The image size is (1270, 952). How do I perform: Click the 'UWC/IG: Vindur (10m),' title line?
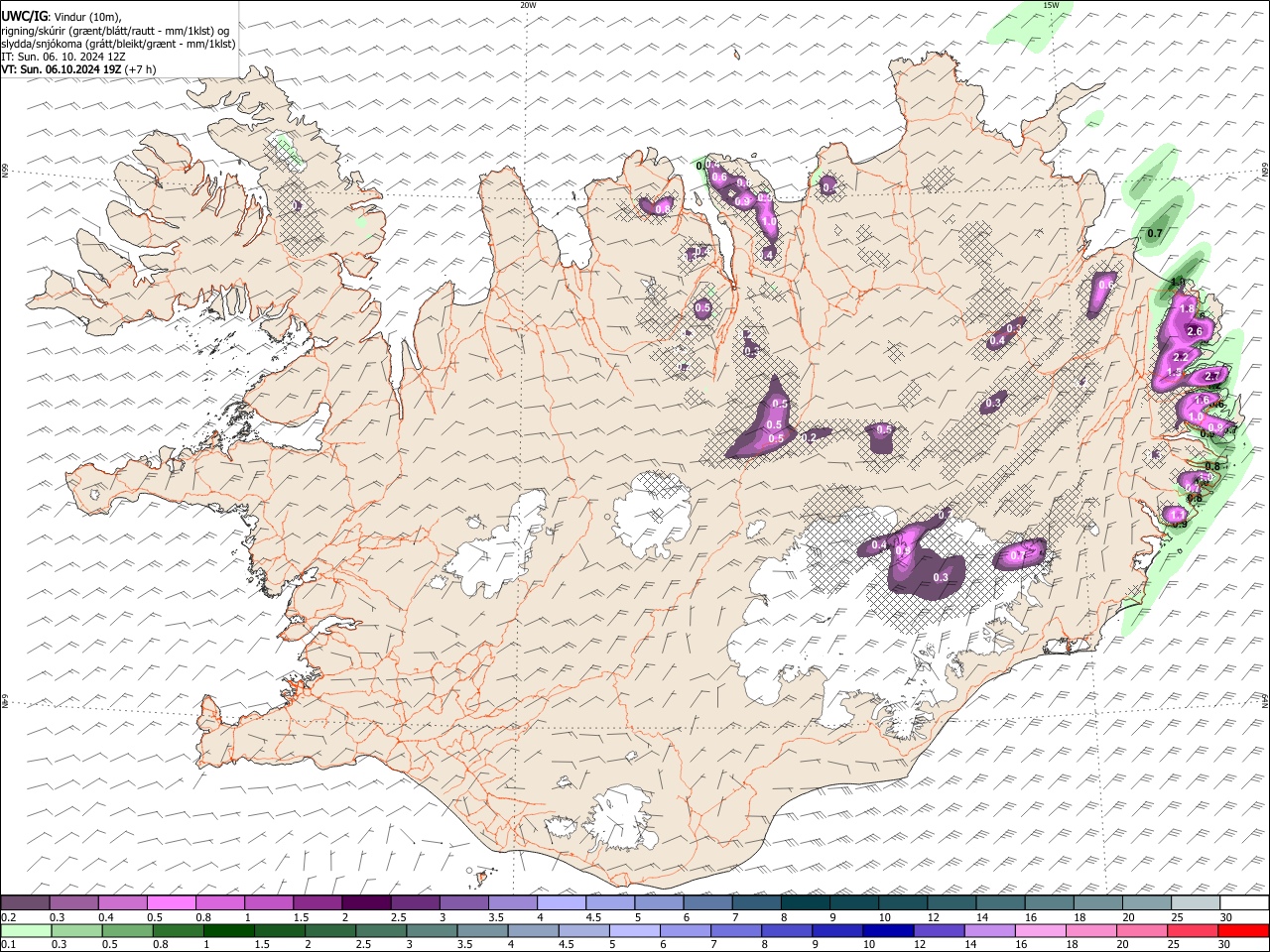61,17
